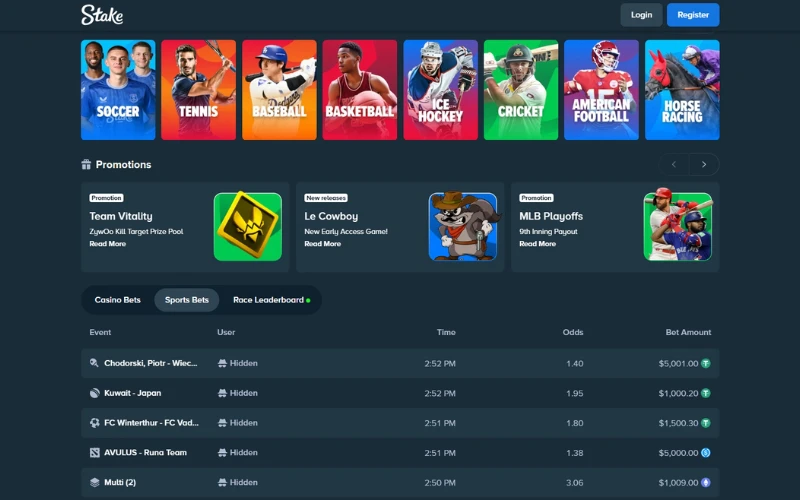Open the Kuwait - Japan event
The width and height of the screenshot is (800, 500).
point(133,393)
